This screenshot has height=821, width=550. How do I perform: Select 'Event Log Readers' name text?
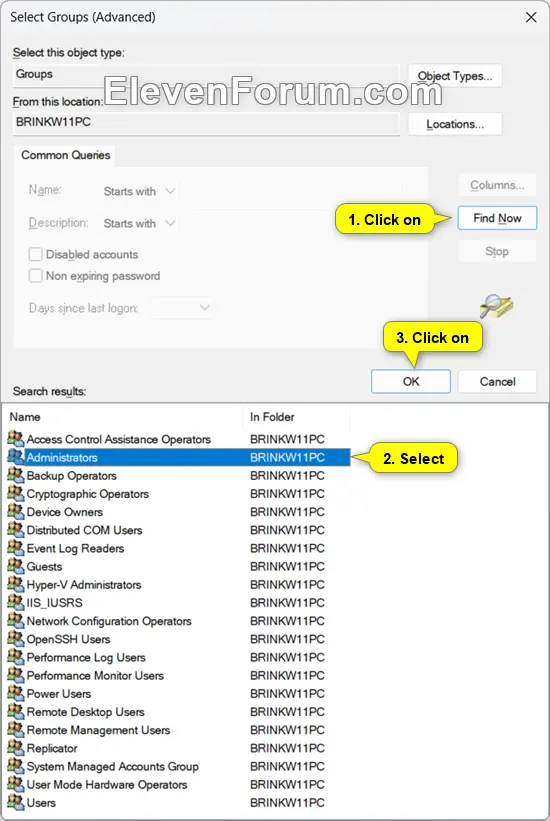point(75,548)
